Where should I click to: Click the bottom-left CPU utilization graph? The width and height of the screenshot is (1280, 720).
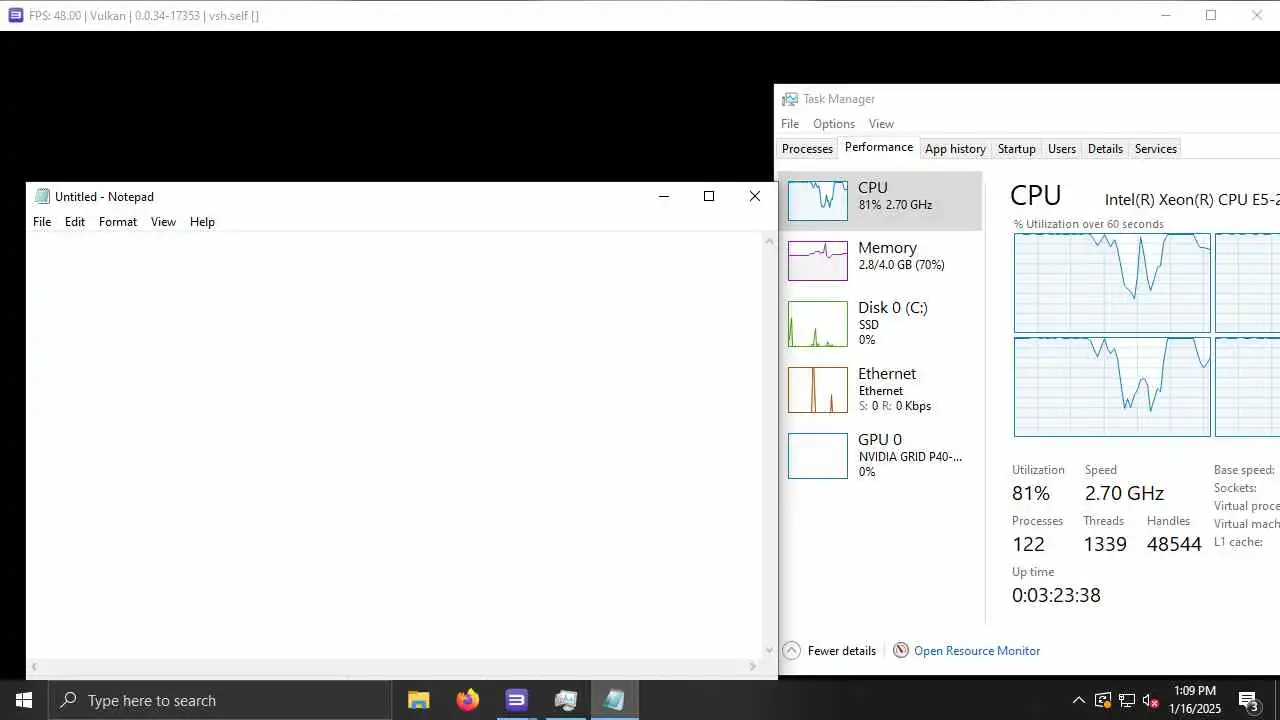pyautogui.click(x=1112, y=387)
